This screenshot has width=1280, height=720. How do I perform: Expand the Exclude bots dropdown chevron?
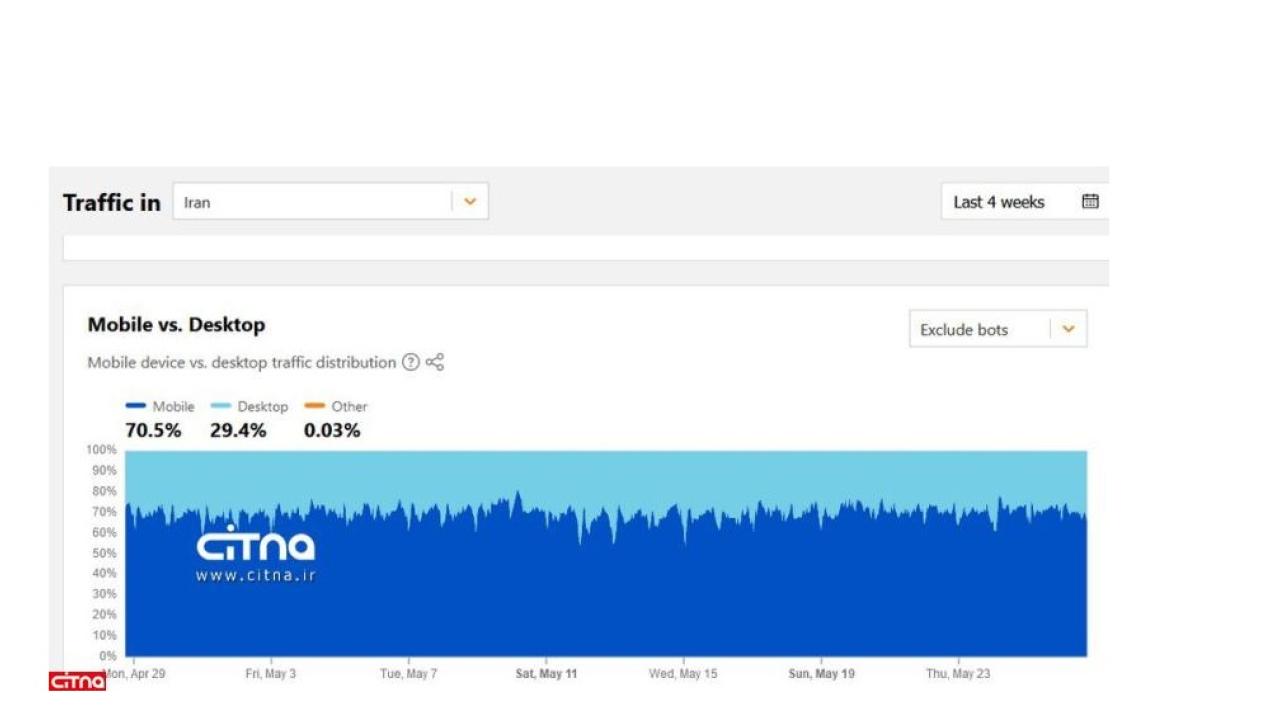click(1068, 329)
